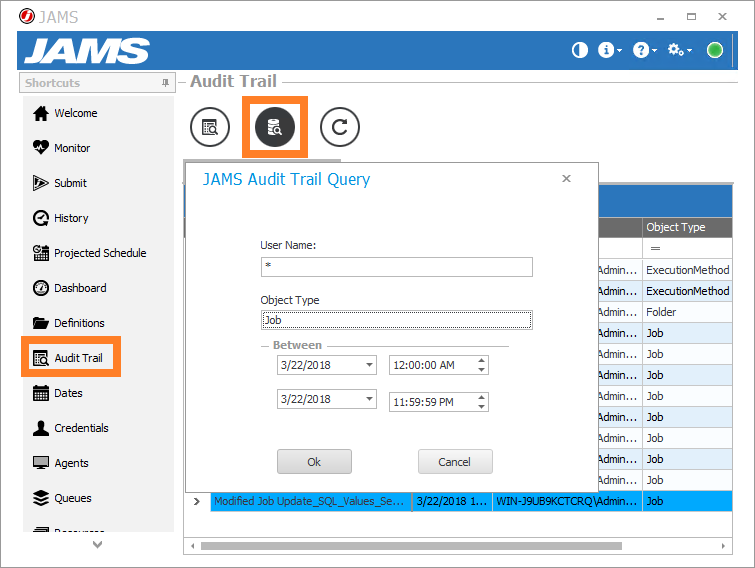Open the info menu in header

coord(609,50)
